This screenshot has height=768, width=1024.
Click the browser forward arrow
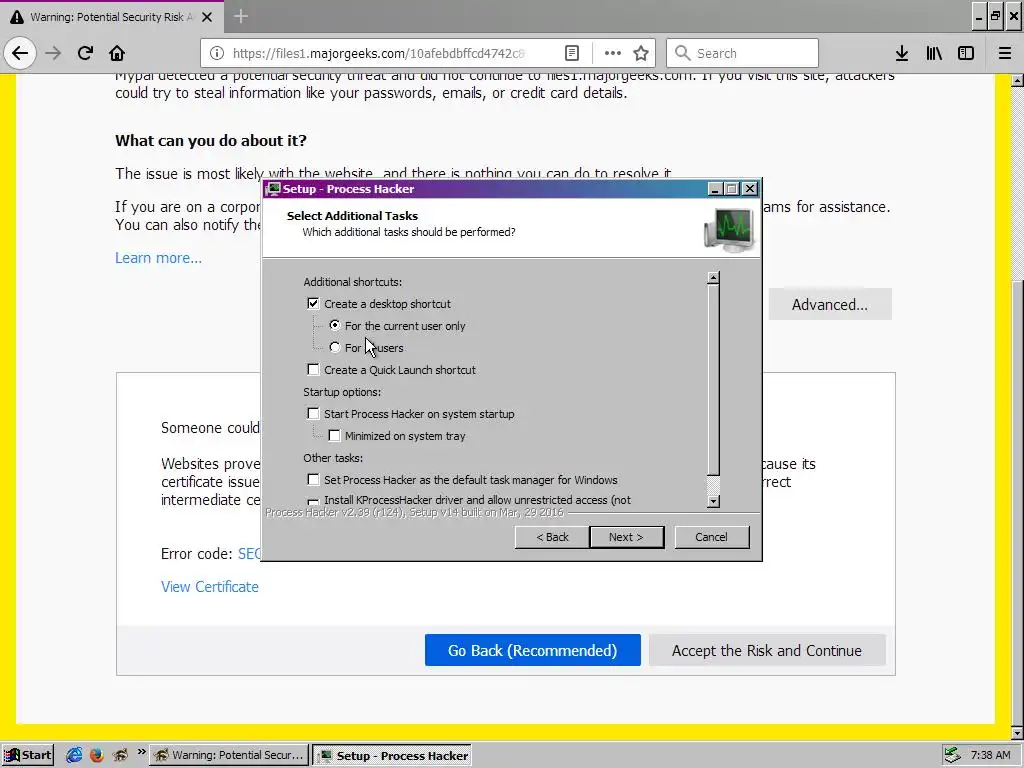[53, 53]
